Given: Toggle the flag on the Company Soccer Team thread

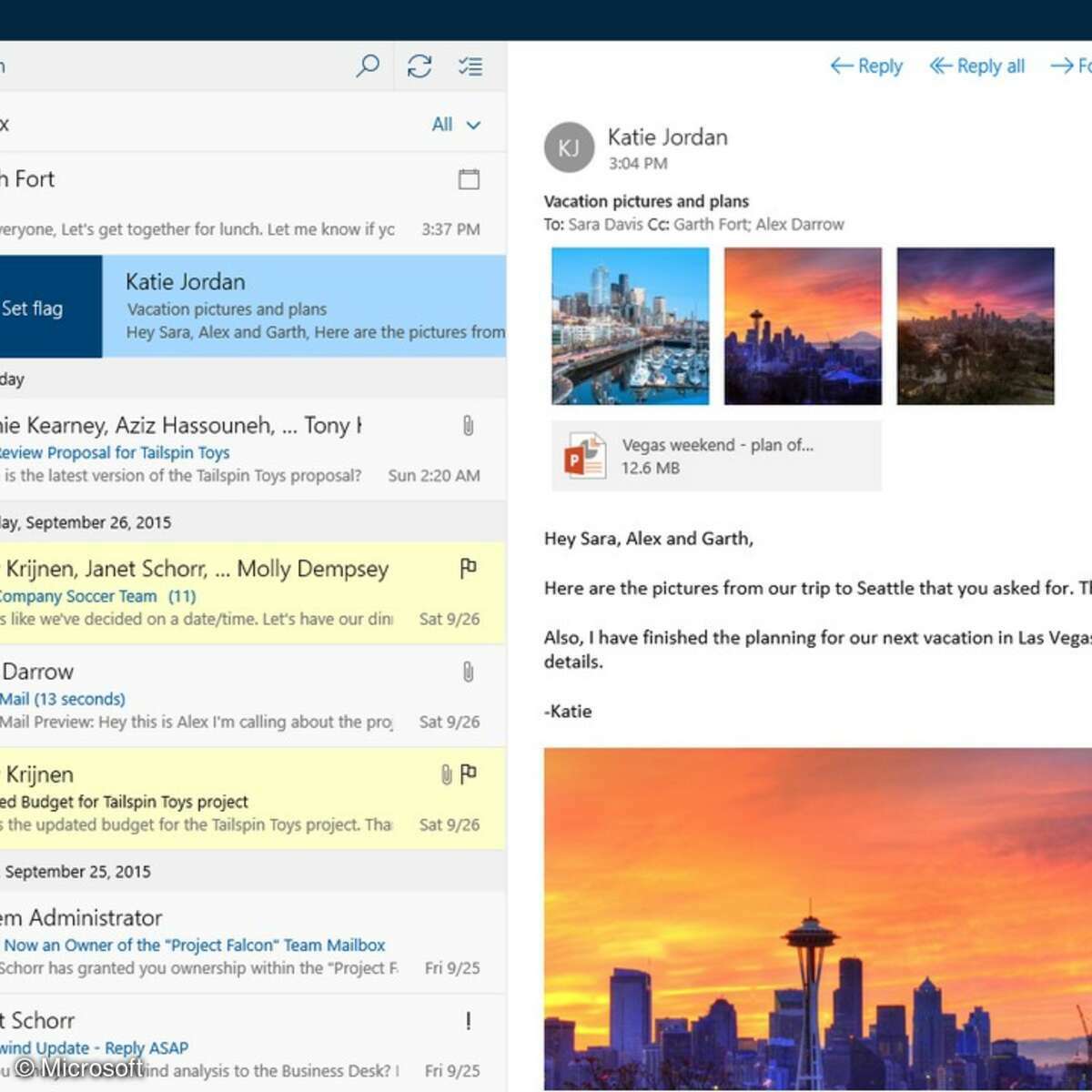Looking at the screenshot, I should (x=469, y=568).
